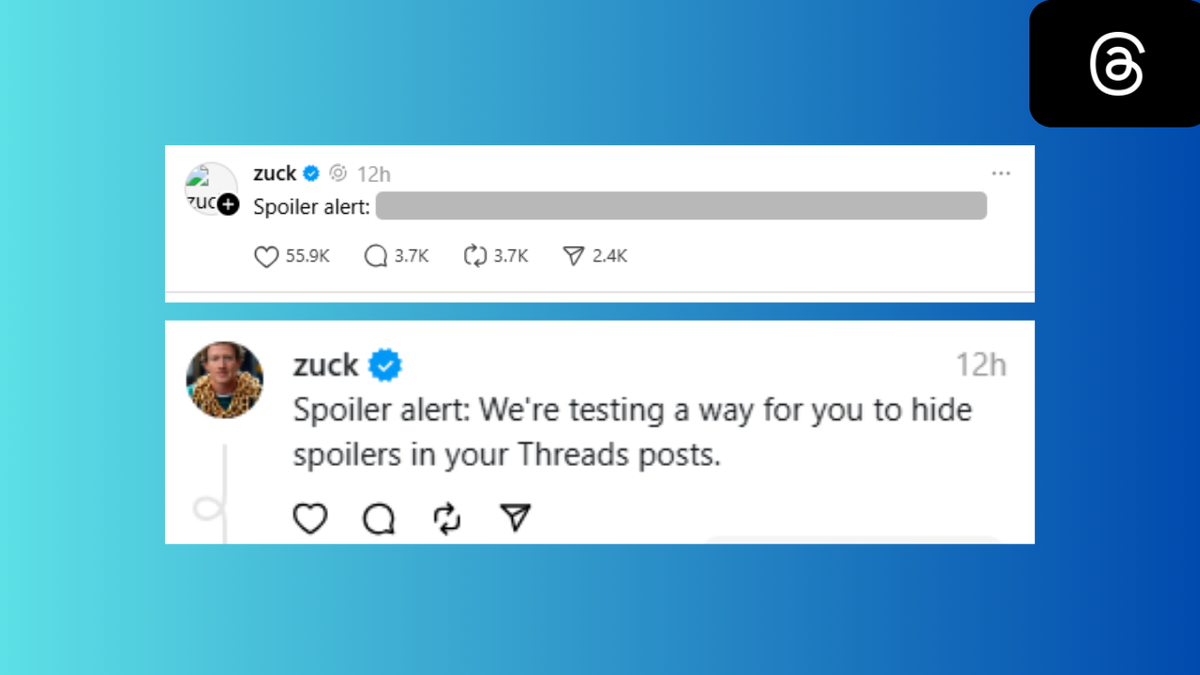Click the top post's 12h timestamp

[373, 174]
